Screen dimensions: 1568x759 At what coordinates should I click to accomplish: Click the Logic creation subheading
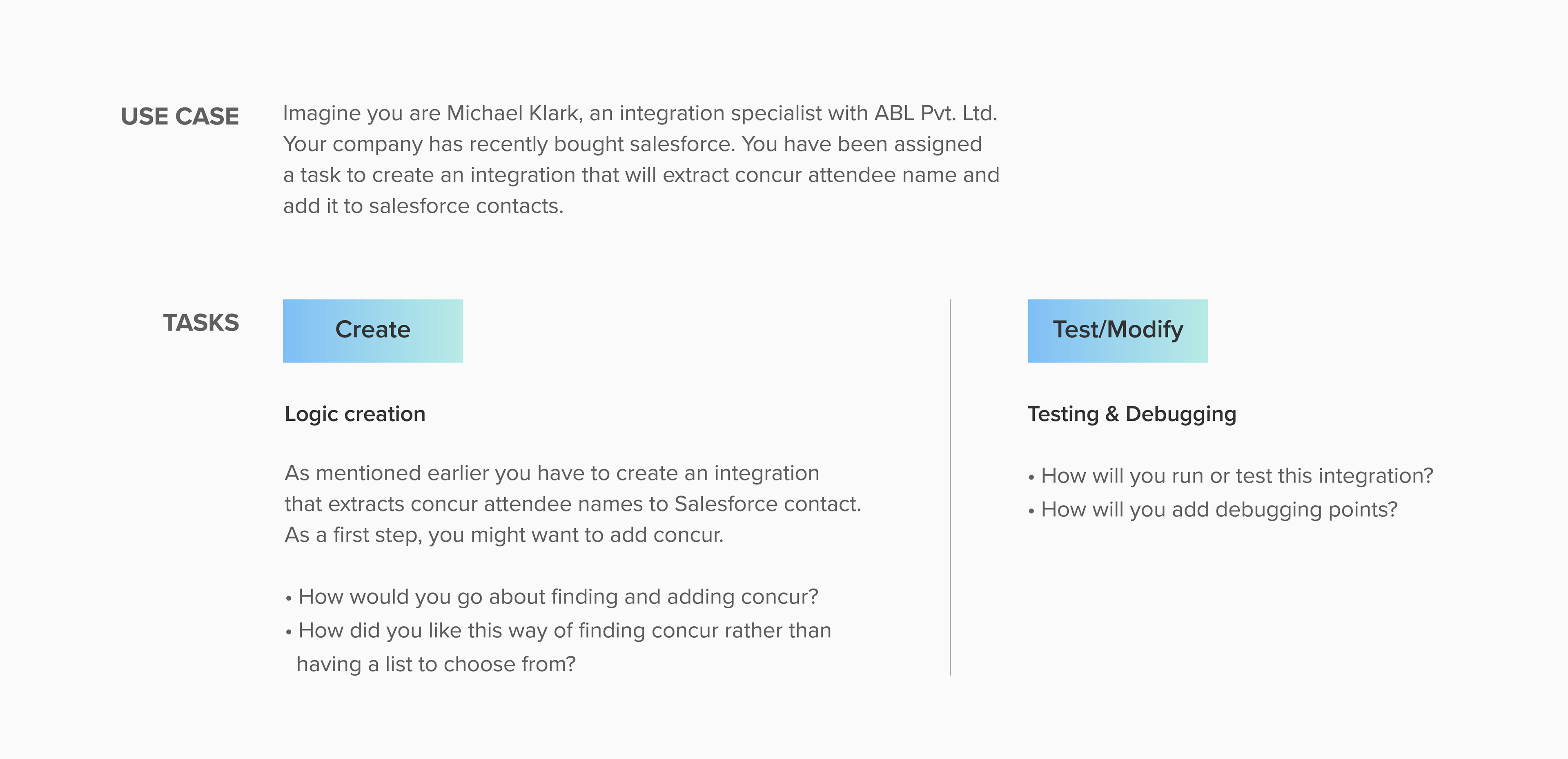pyautogui.click(x=355, y=414)
